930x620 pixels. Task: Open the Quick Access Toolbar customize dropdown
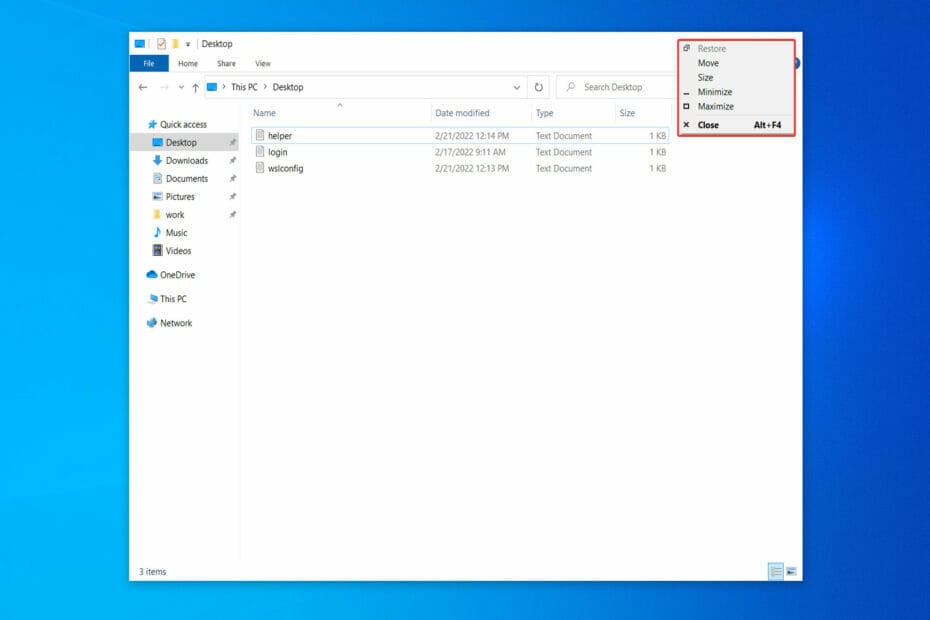[189, 44]
